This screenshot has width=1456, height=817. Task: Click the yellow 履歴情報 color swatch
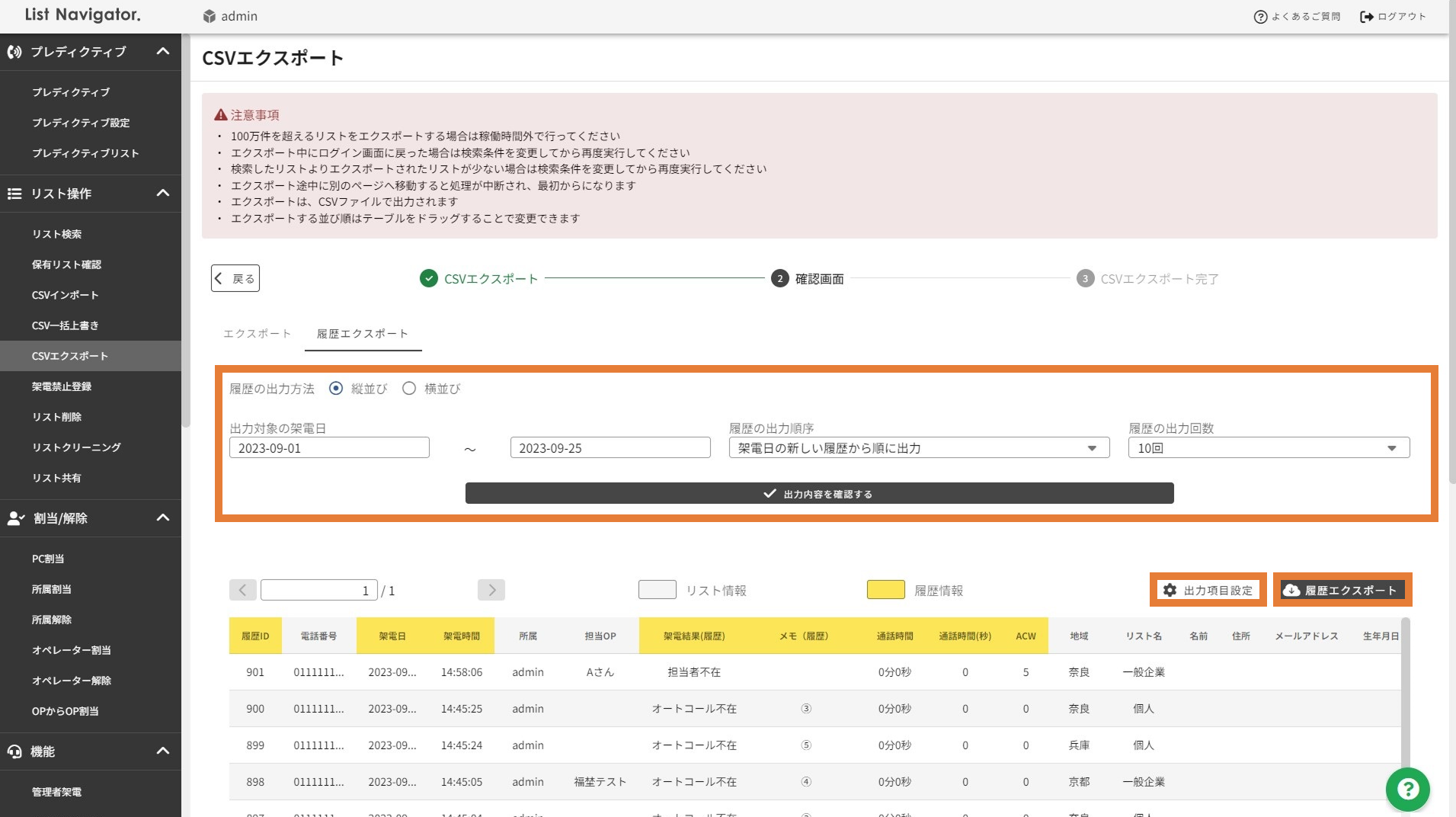point(885,590)
